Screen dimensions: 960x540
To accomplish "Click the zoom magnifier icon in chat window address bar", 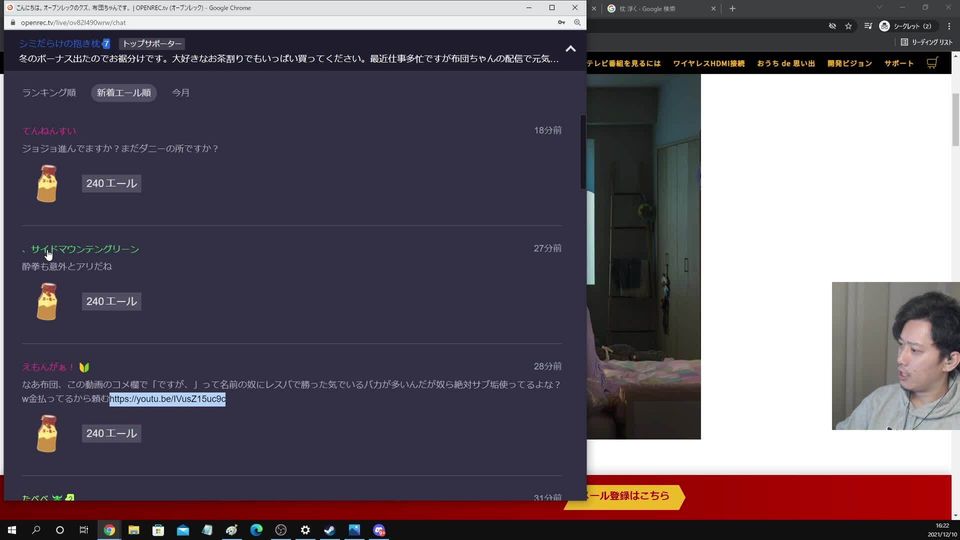I will point(577,23).
